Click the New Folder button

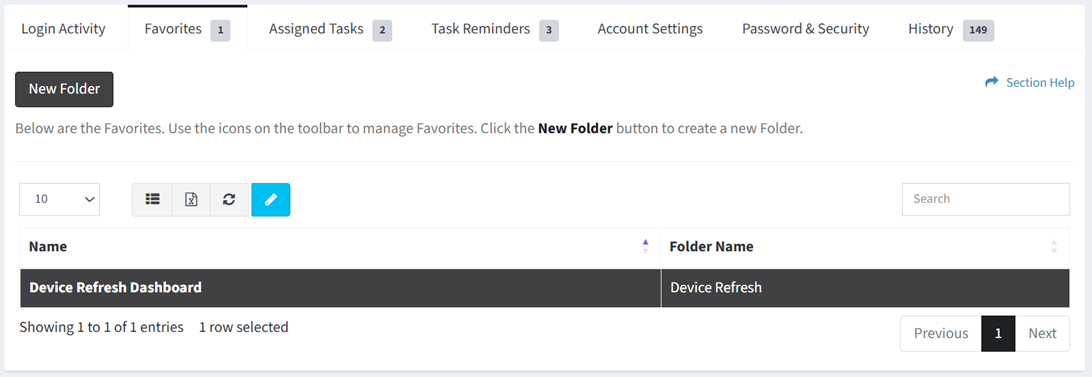click(x=64, y=89)
